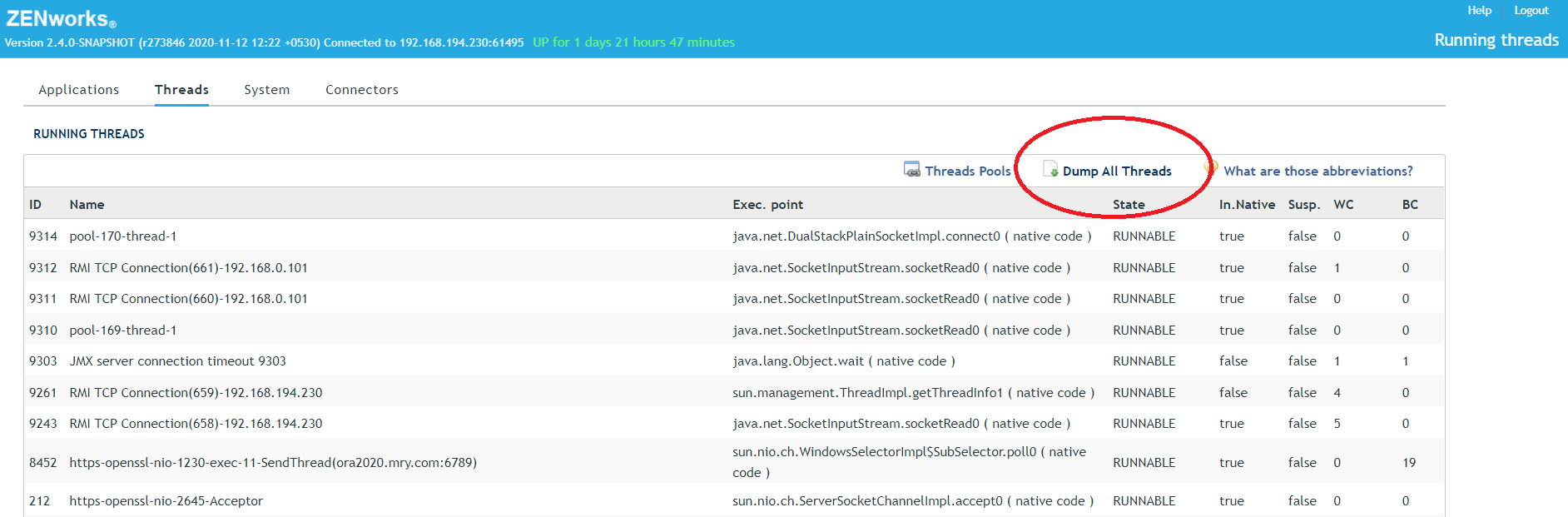1568x517 pixels.
Task: Click the BC column header
Action: [x=1410, y=205]
